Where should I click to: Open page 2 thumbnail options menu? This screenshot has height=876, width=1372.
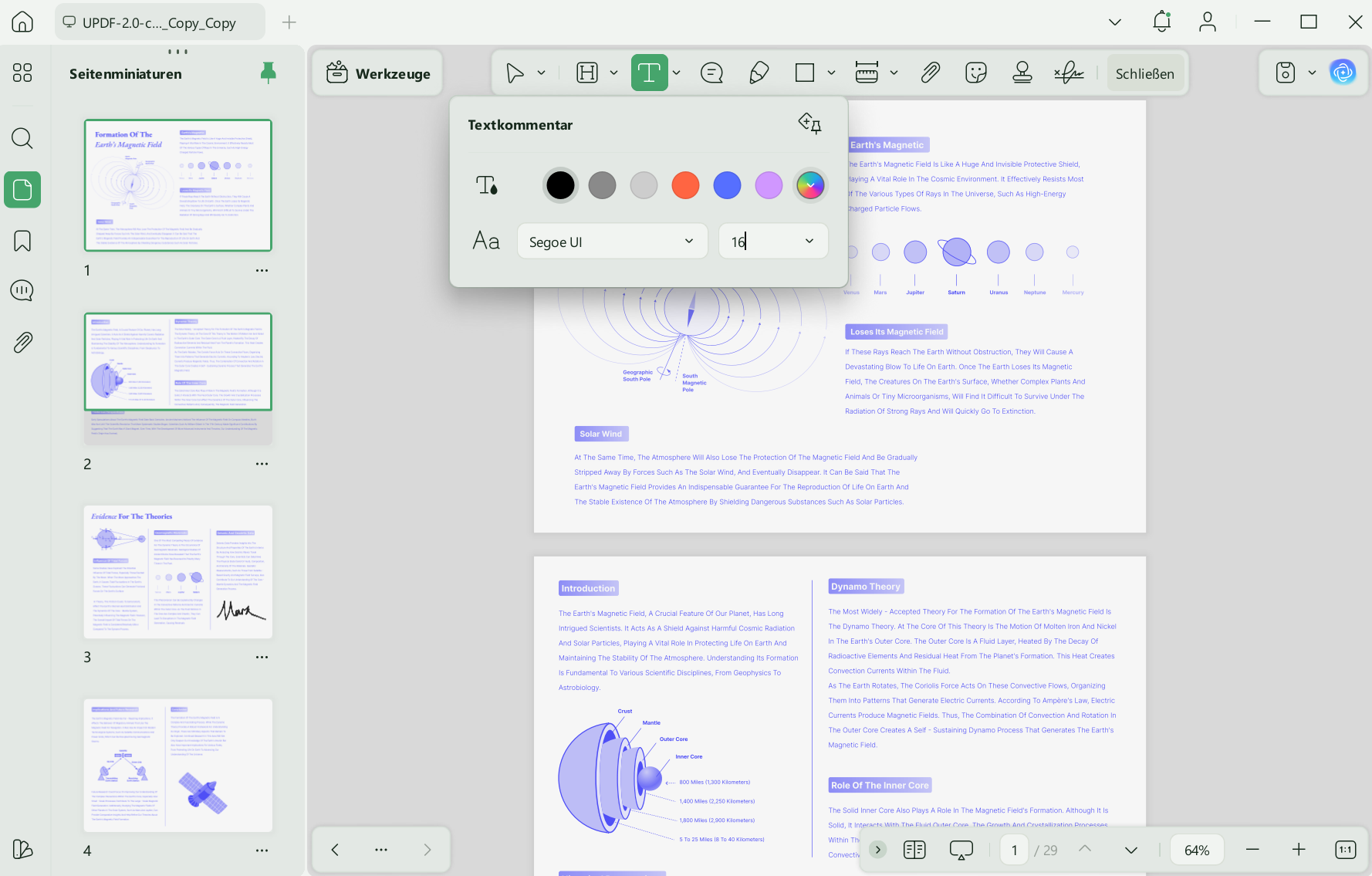(x=262, y=464)
